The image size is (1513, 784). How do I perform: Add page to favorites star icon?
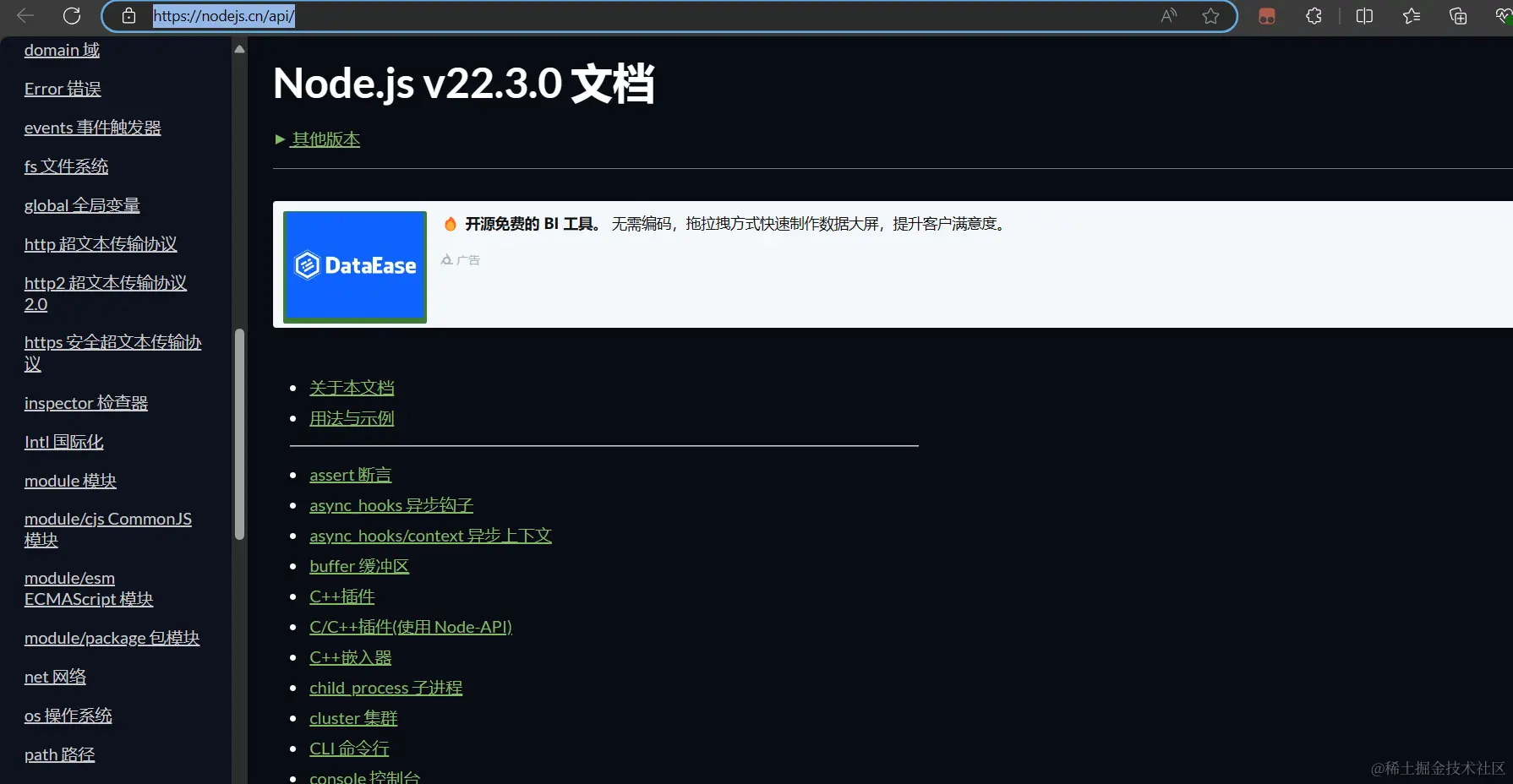pos(1210,16)
